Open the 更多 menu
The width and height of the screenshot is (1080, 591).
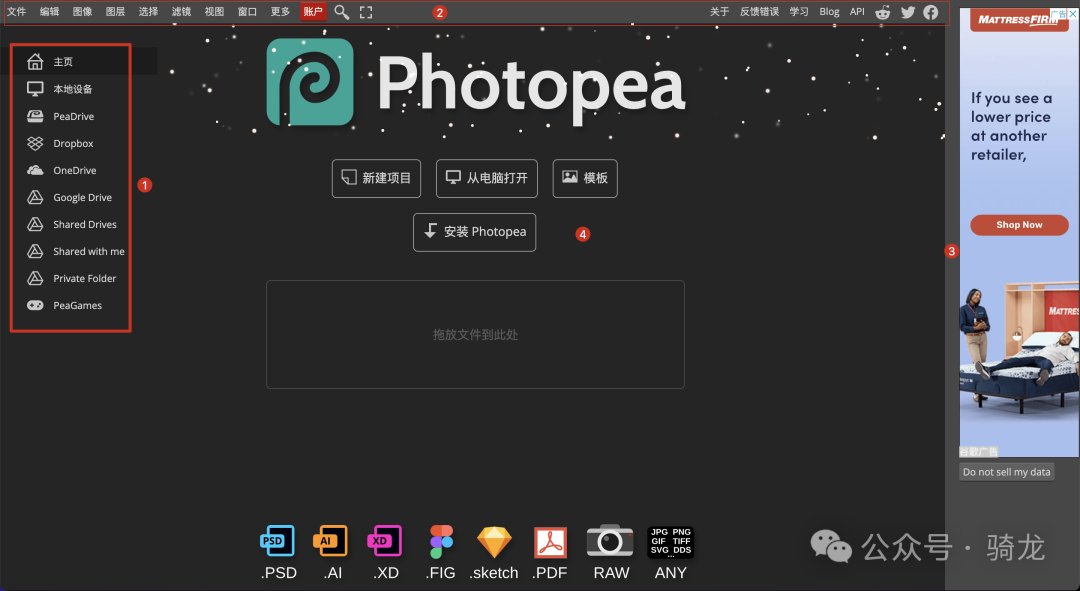coord(280,12)
